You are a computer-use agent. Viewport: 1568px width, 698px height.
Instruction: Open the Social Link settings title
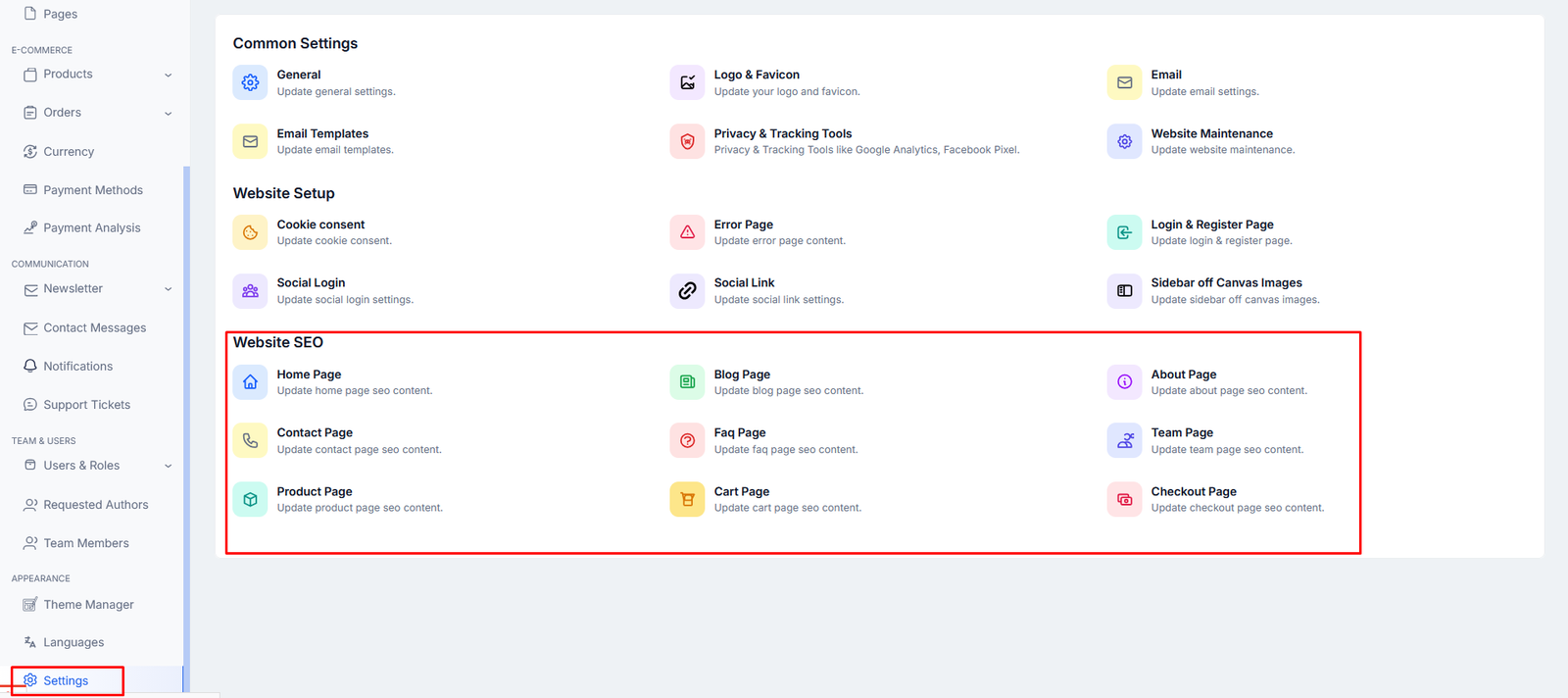click(744, 282)
